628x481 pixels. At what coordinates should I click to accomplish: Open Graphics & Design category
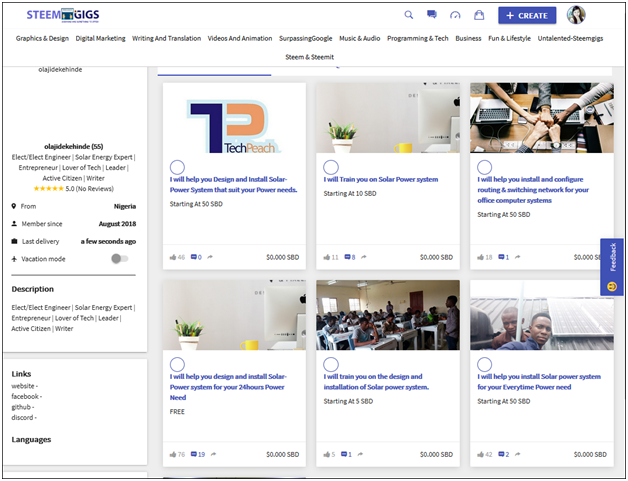pyautogui.click(x=42, y=38)
